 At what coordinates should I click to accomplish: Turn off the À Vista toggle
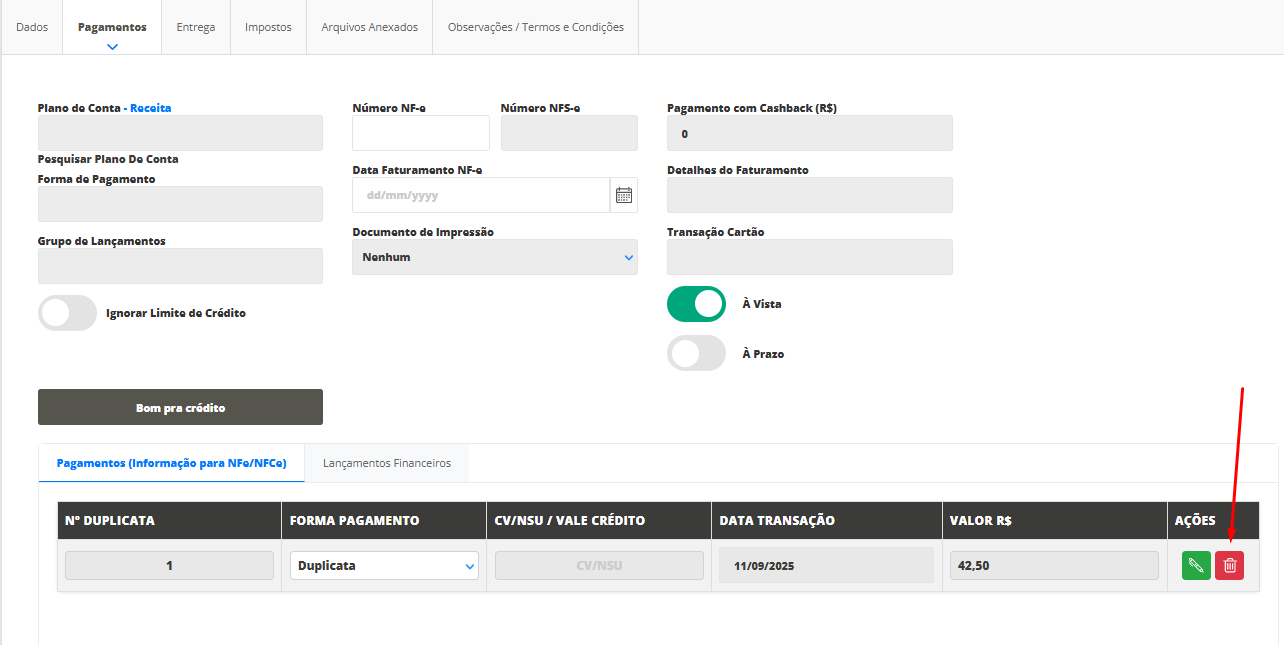[x=696, y=304]
